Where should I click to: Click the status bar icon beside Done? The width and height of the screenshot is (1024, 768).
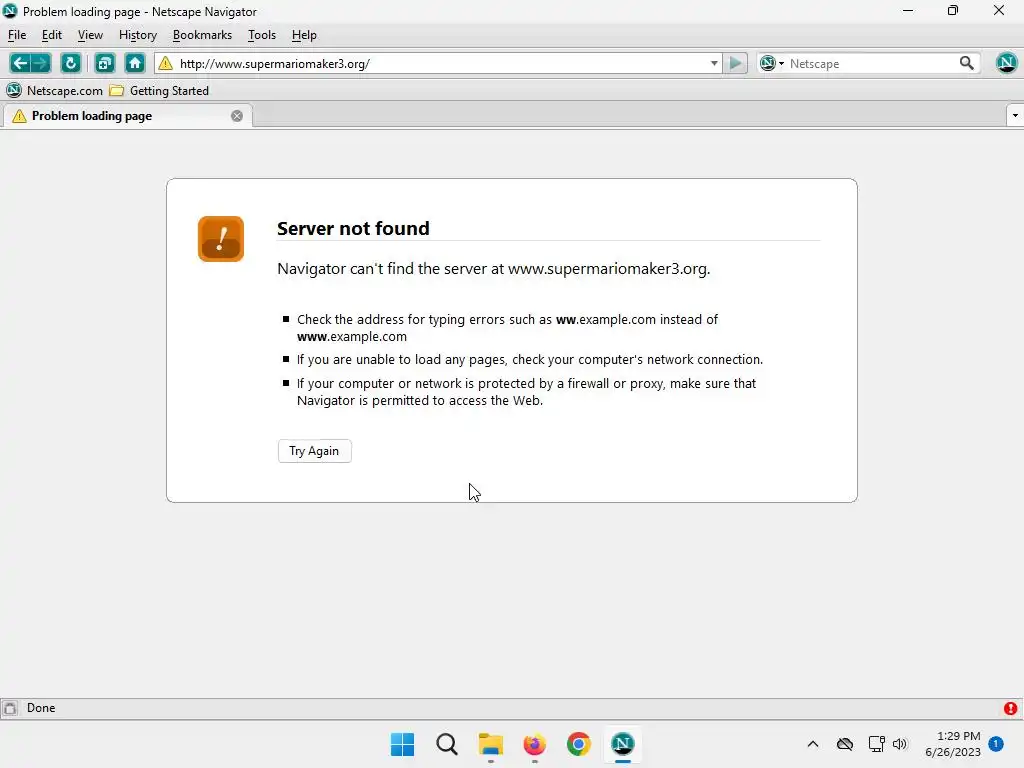(10, 708)
